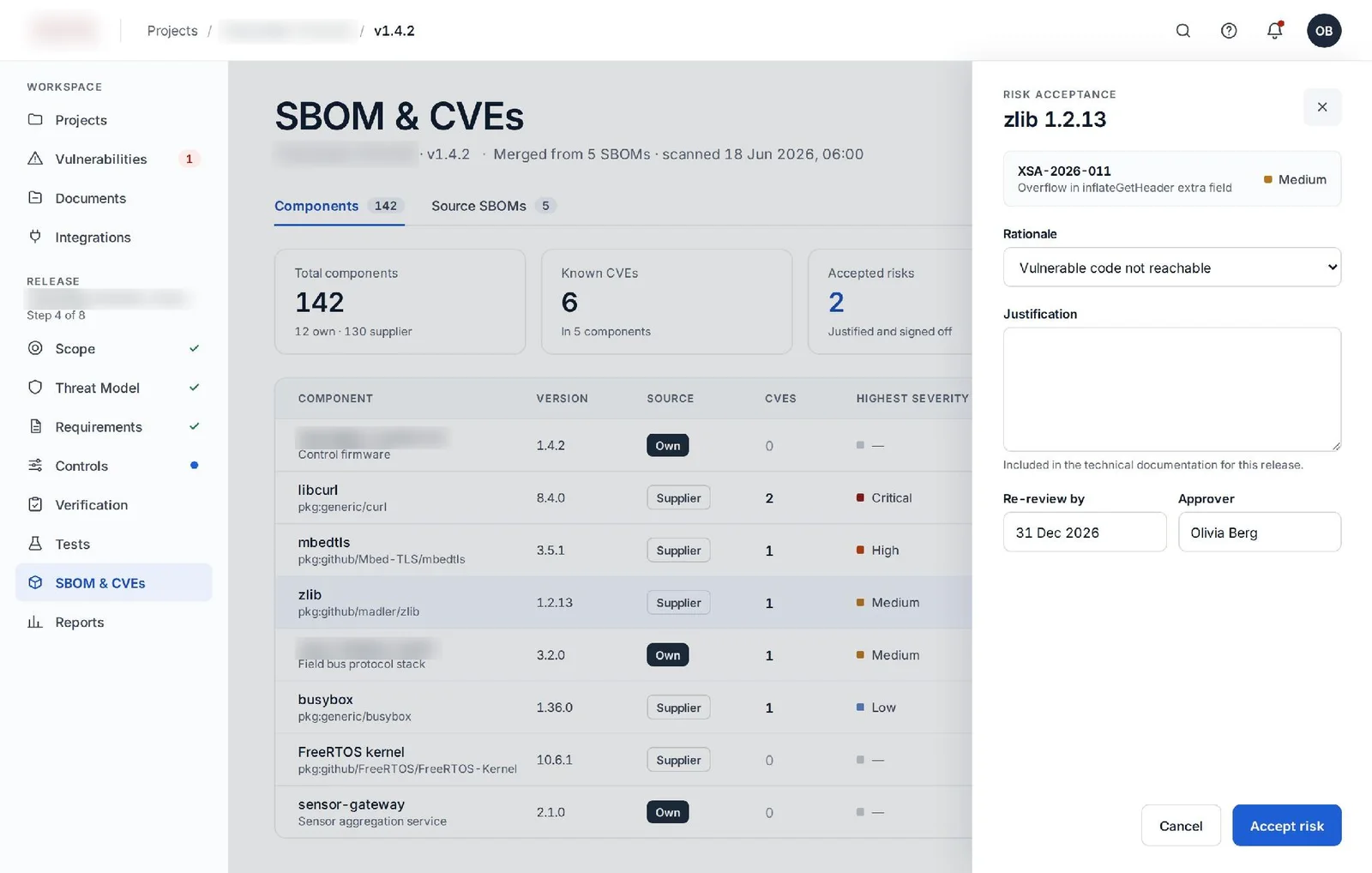Go to Vulnerabilities in sidebar
1372x873 pixels.
click(x=113, y=159)
